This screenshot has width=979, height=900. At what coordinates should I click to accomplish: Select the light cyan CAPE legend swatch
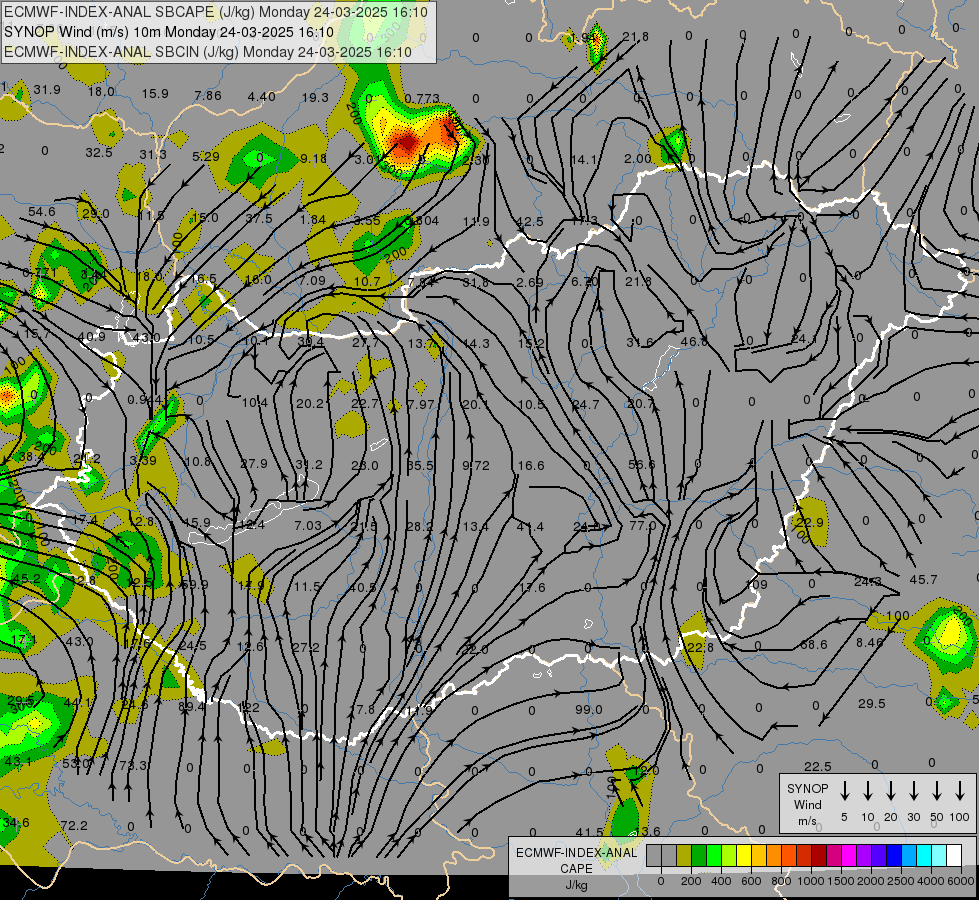(x=938, y=856)
